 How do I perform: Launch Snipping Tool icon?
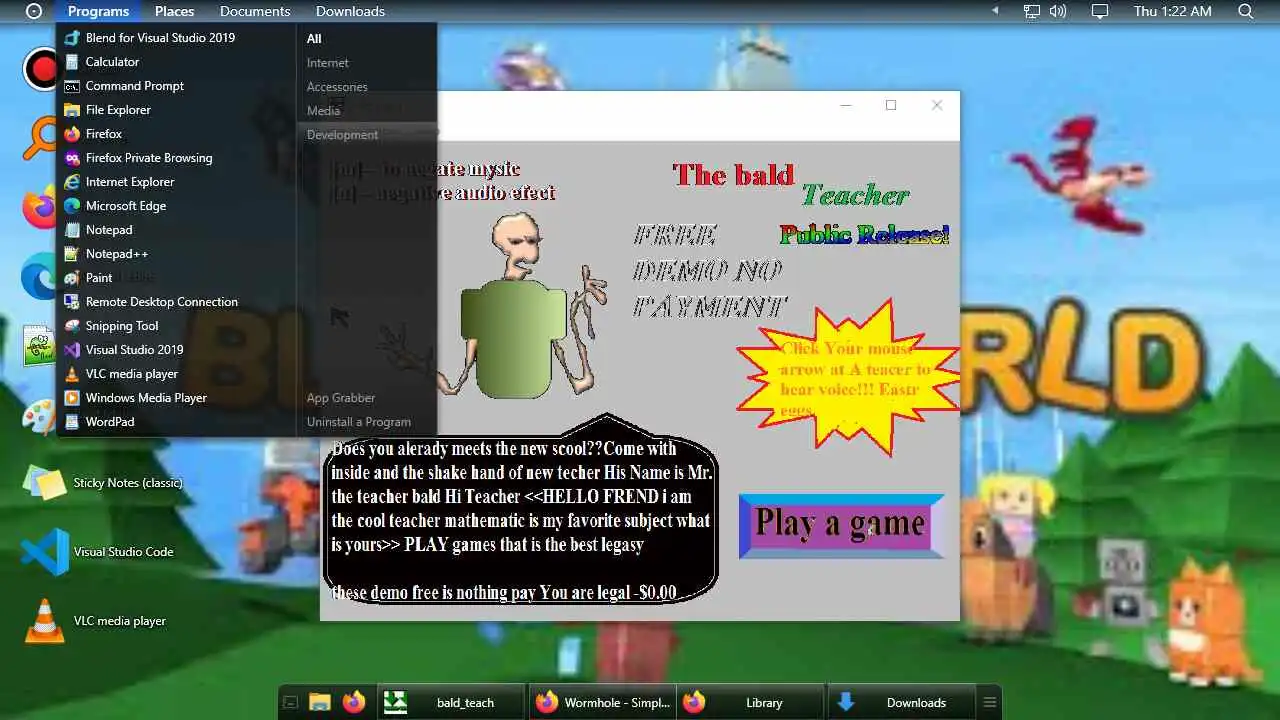click(x=71, y=326)
